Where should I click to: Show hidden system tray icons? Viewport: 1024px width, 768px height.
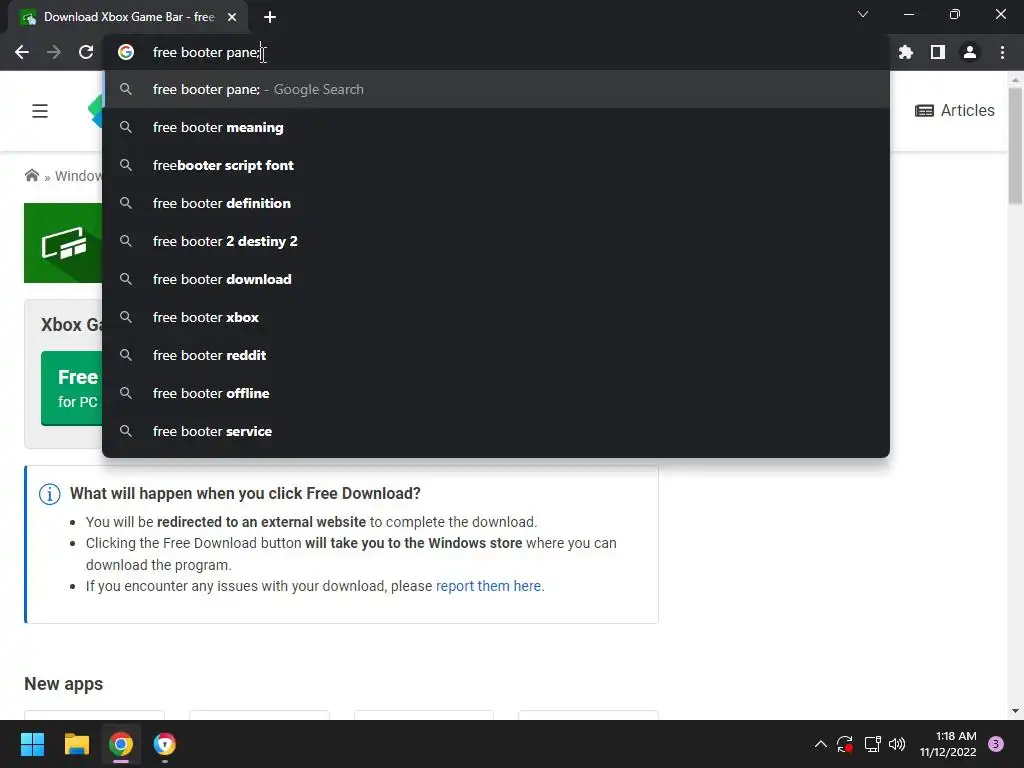click(820, 744)
